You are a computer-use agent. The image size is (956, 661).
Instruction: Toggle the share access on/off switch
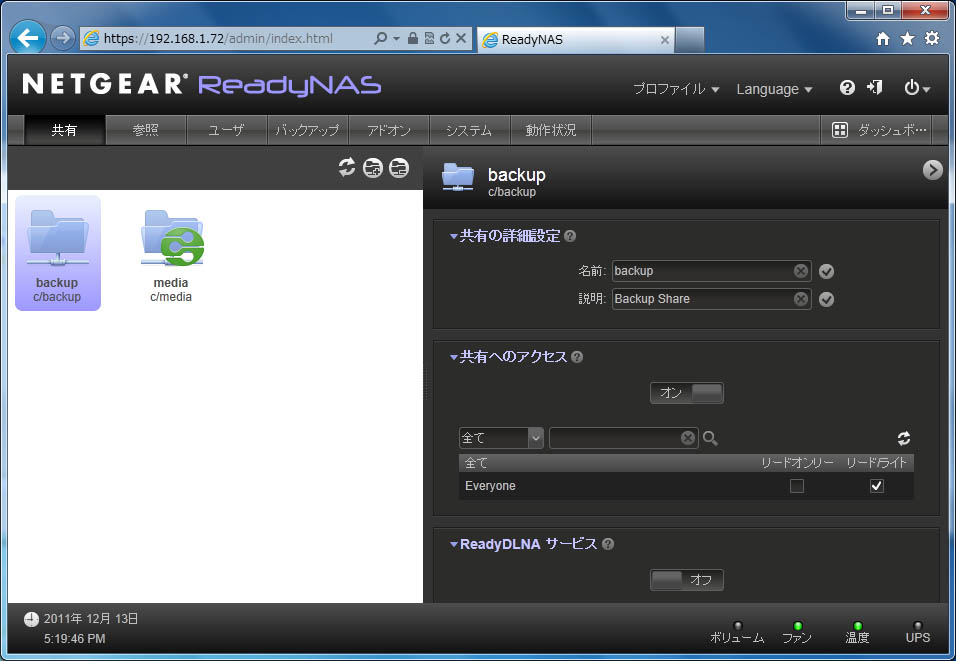pyautogui.click(x=686, y=393)
